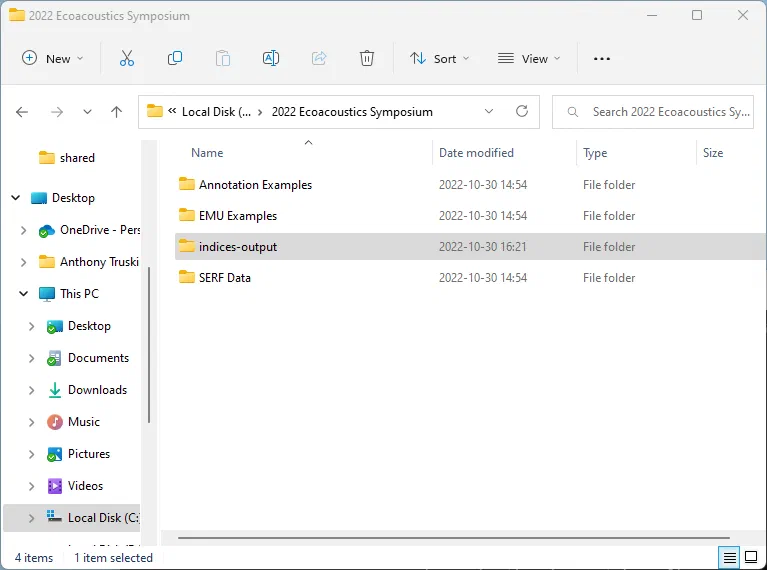Select Desktop under This PC

tap(79, 326)
